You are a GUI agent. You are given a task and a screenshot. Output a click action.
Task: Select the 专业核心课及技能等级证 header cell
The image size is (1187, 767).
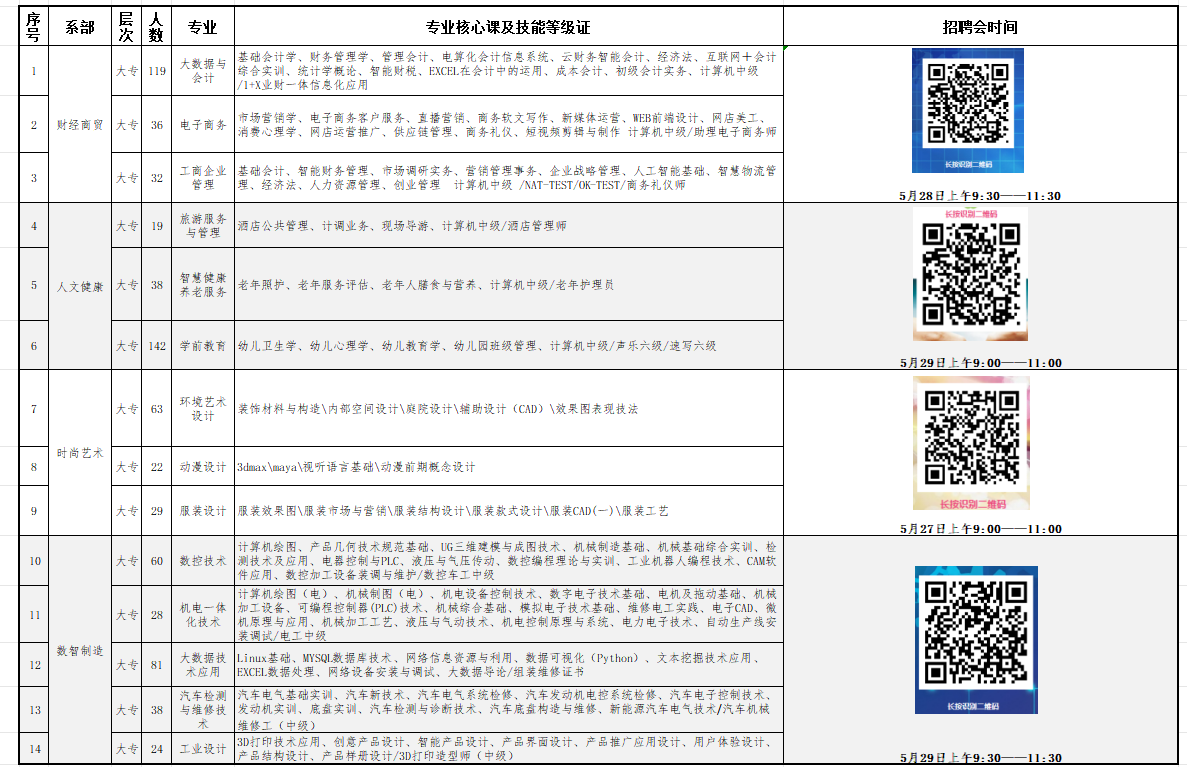point(508,27)
